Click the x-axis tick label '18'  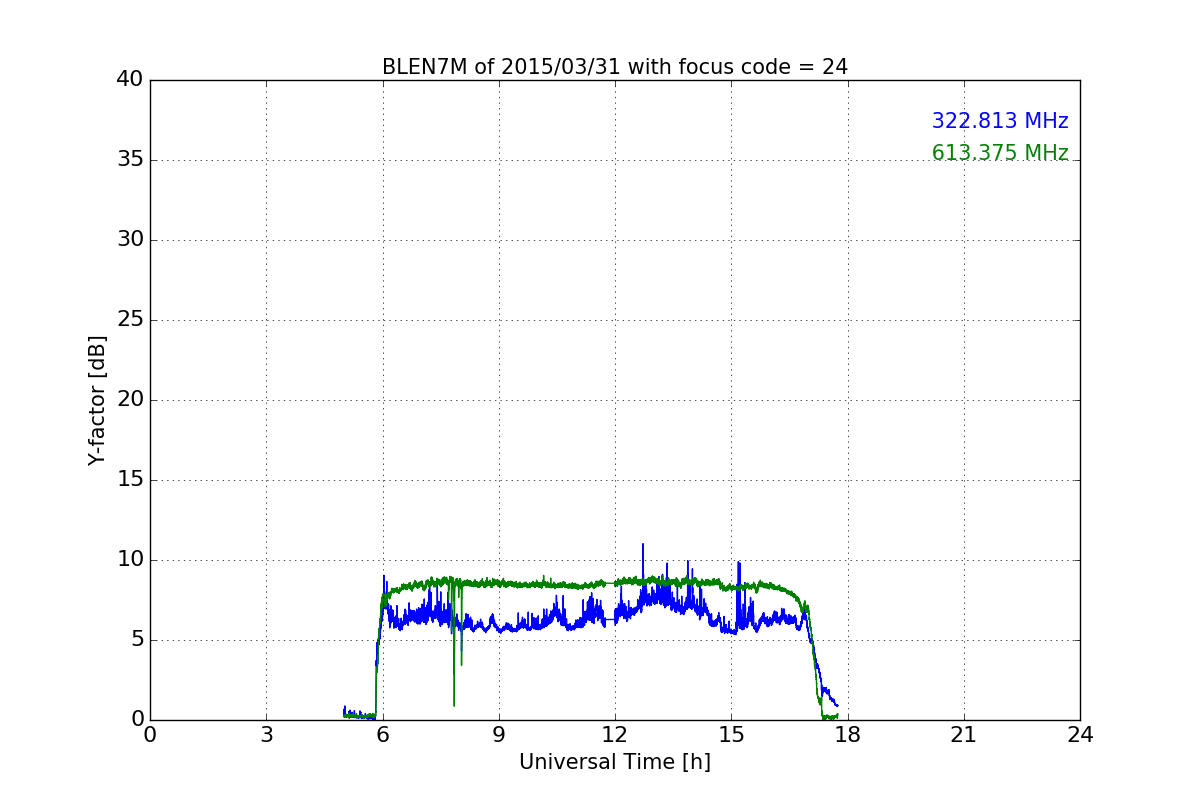(848, 735)
